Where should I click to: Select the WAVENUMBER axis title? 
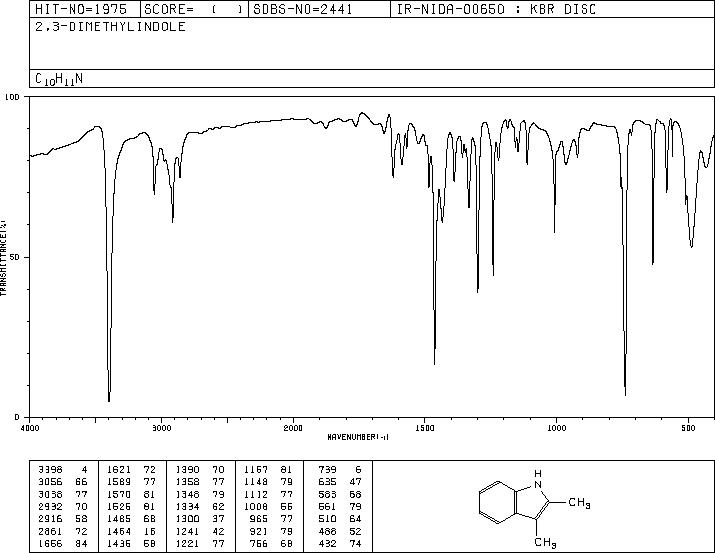pos(358,437)
